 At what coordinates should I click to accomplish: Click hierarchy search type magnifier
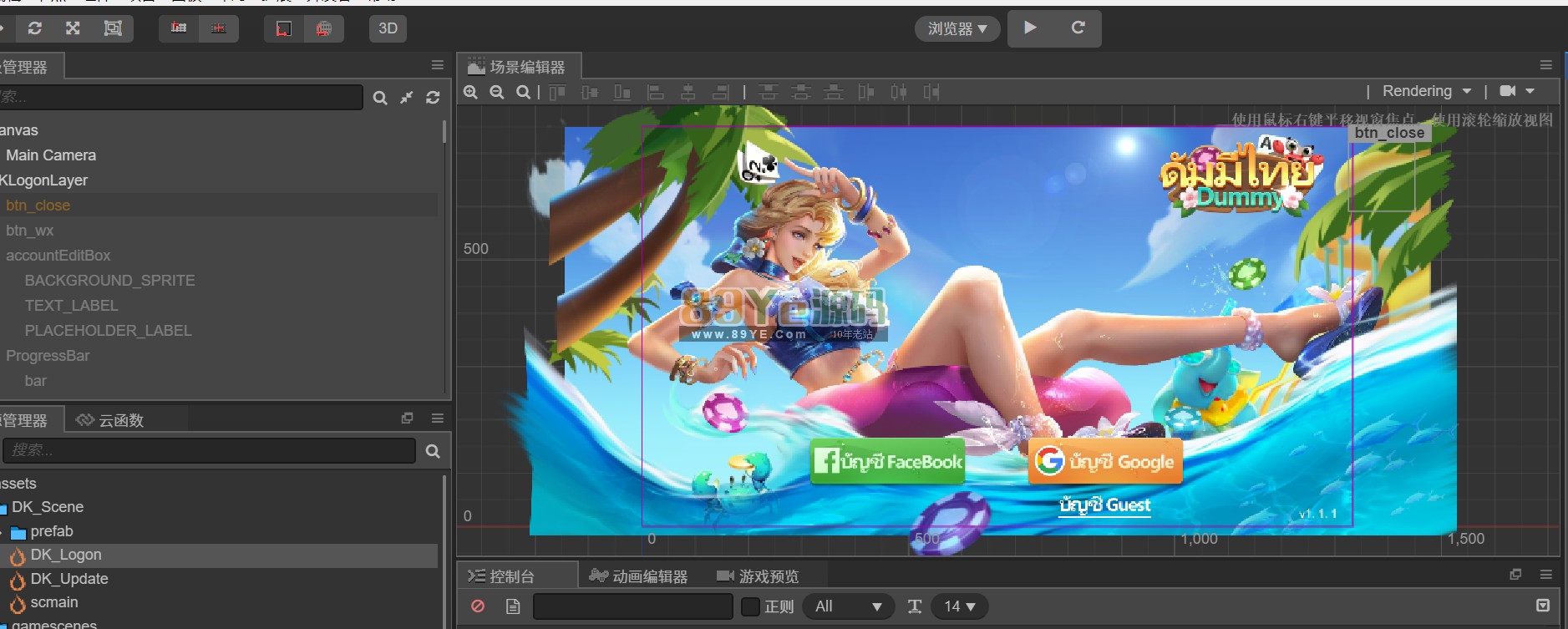(x=380, y=98)
